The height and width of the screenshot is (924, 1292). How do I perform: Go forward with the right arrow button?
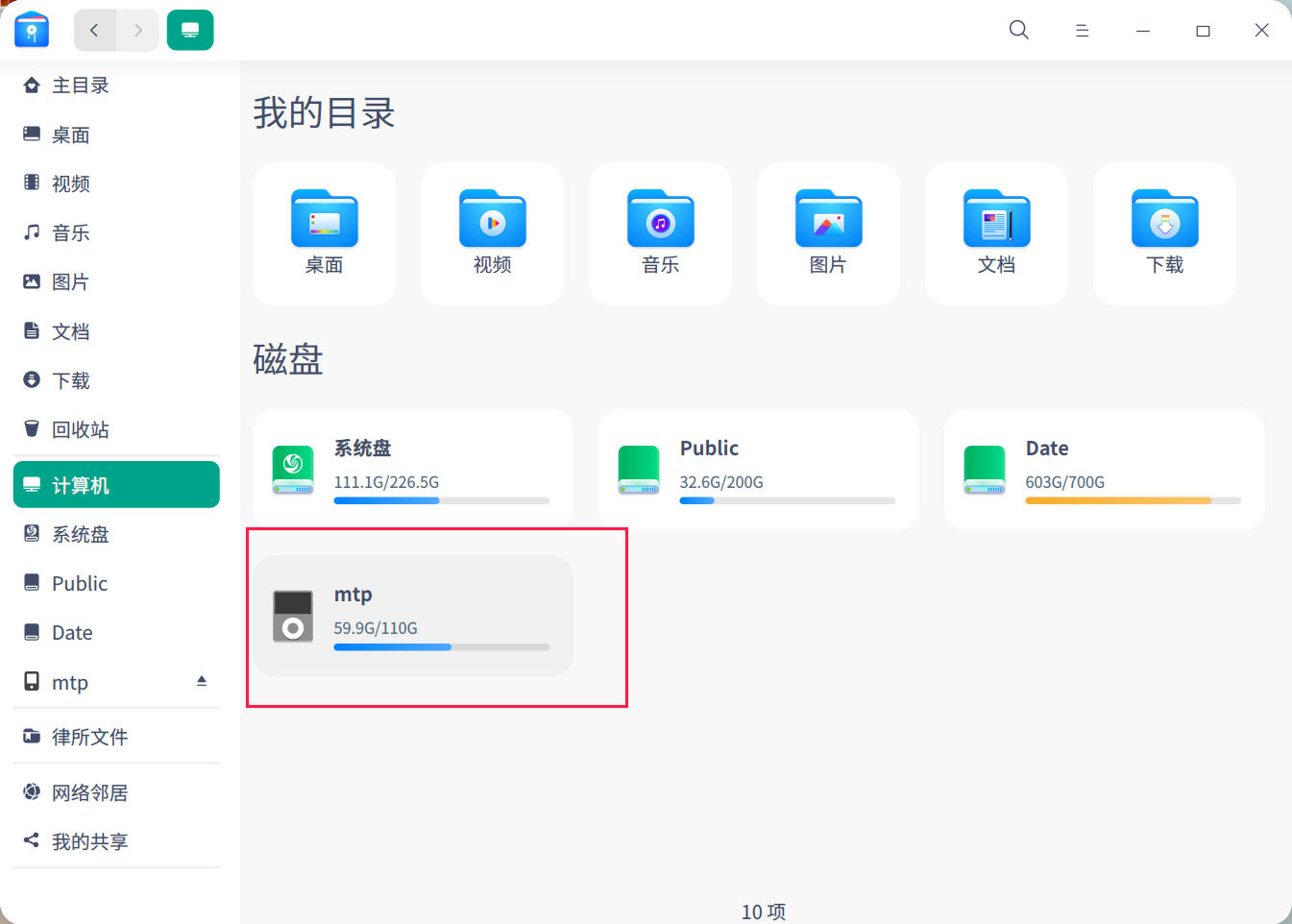[x=138, y=30]
